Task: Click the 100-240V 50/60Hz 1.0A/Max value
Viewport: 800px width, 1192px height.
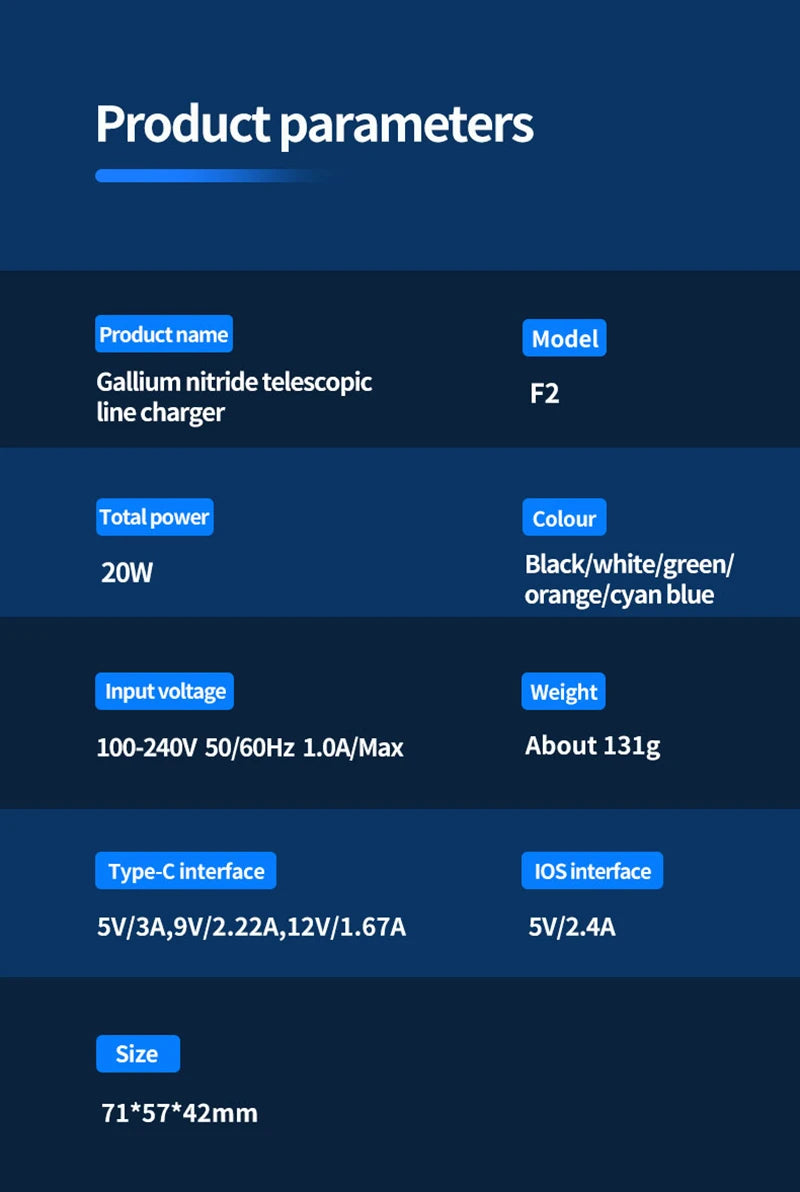Action: point(250,747)
